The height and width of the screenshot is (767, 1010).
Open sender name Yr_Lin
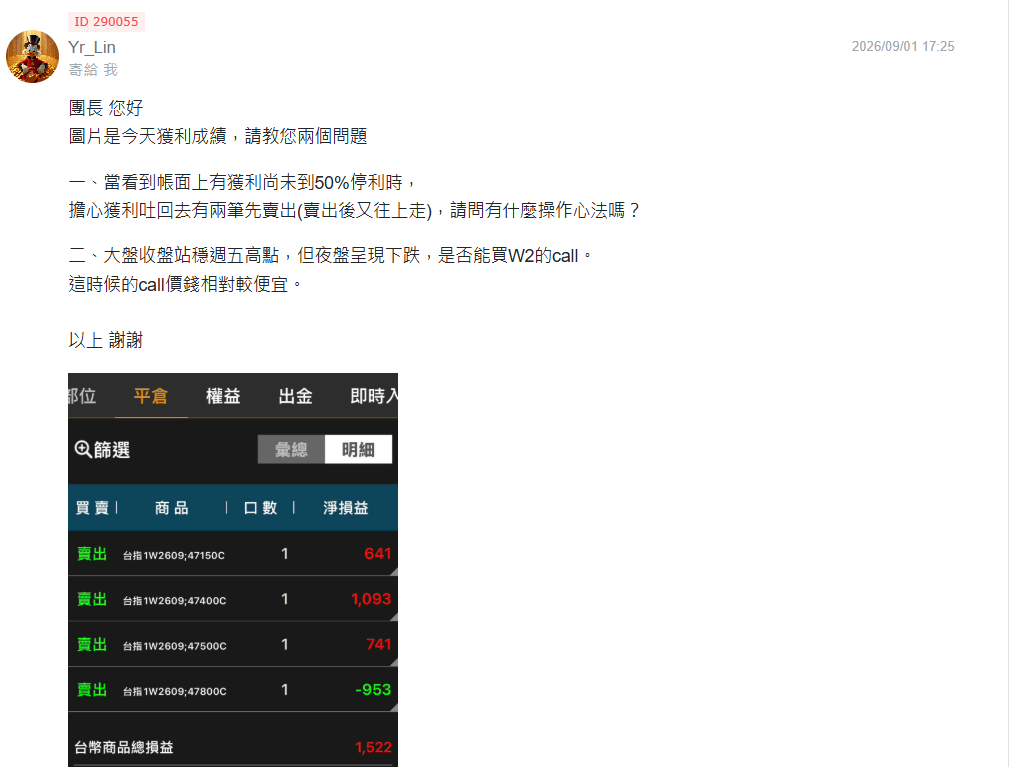[x=92, y=47]
